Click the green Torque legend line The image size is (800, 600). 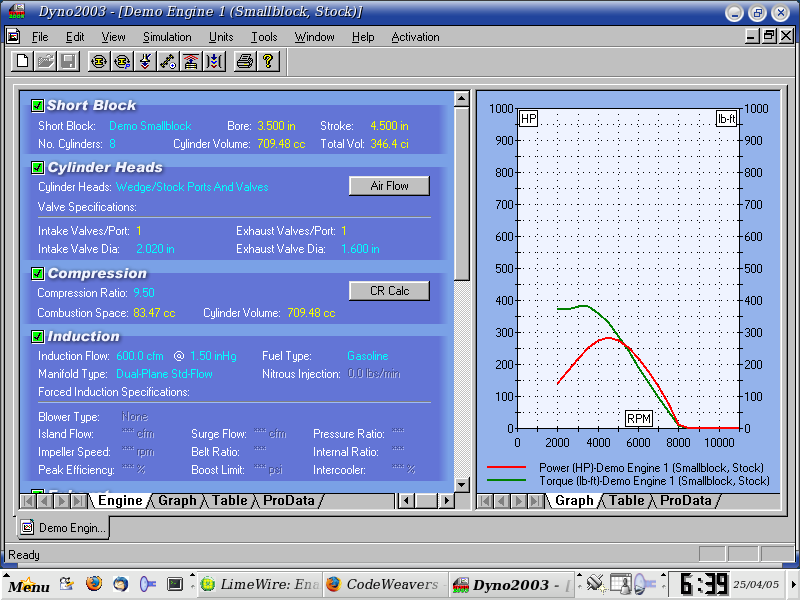coord(506,481)
